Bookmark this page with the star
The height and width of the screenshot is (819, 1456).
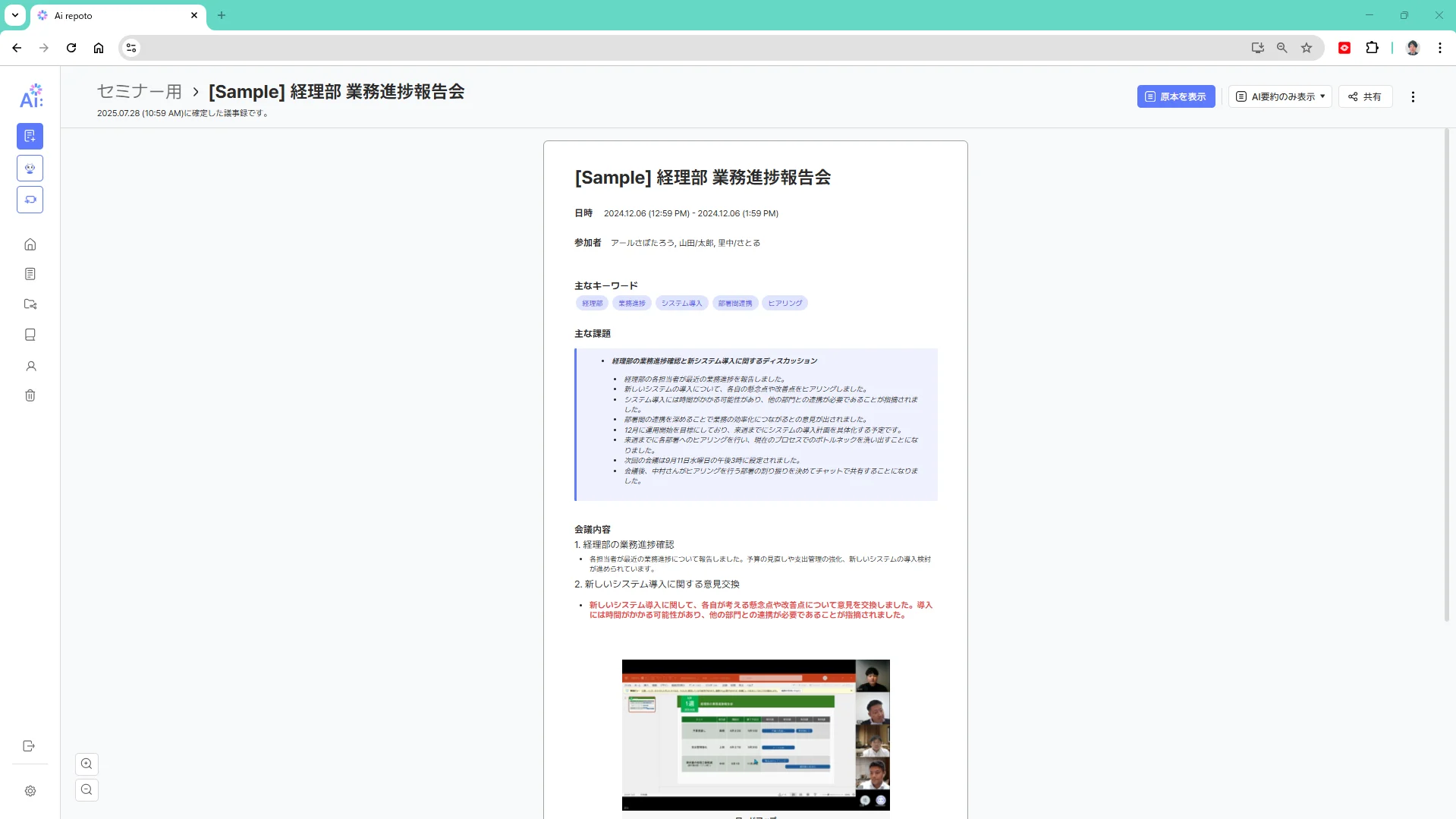(x=1307, y=48)
